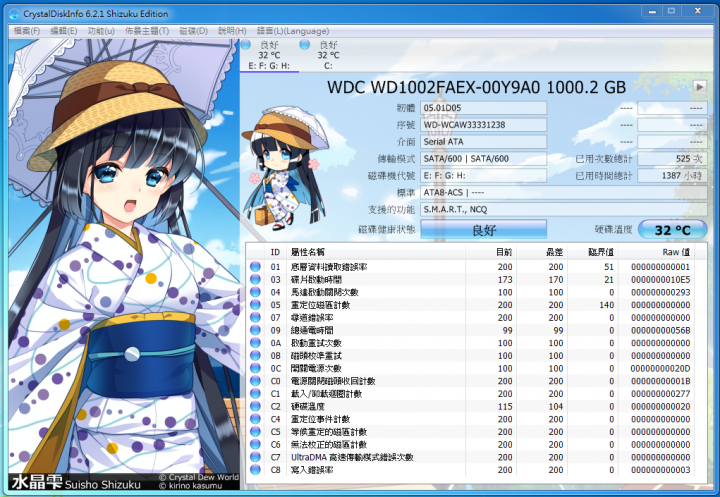
Task: Open the 磁碟(D) menu
Action: pyautogui.click(x=193, y=31)
